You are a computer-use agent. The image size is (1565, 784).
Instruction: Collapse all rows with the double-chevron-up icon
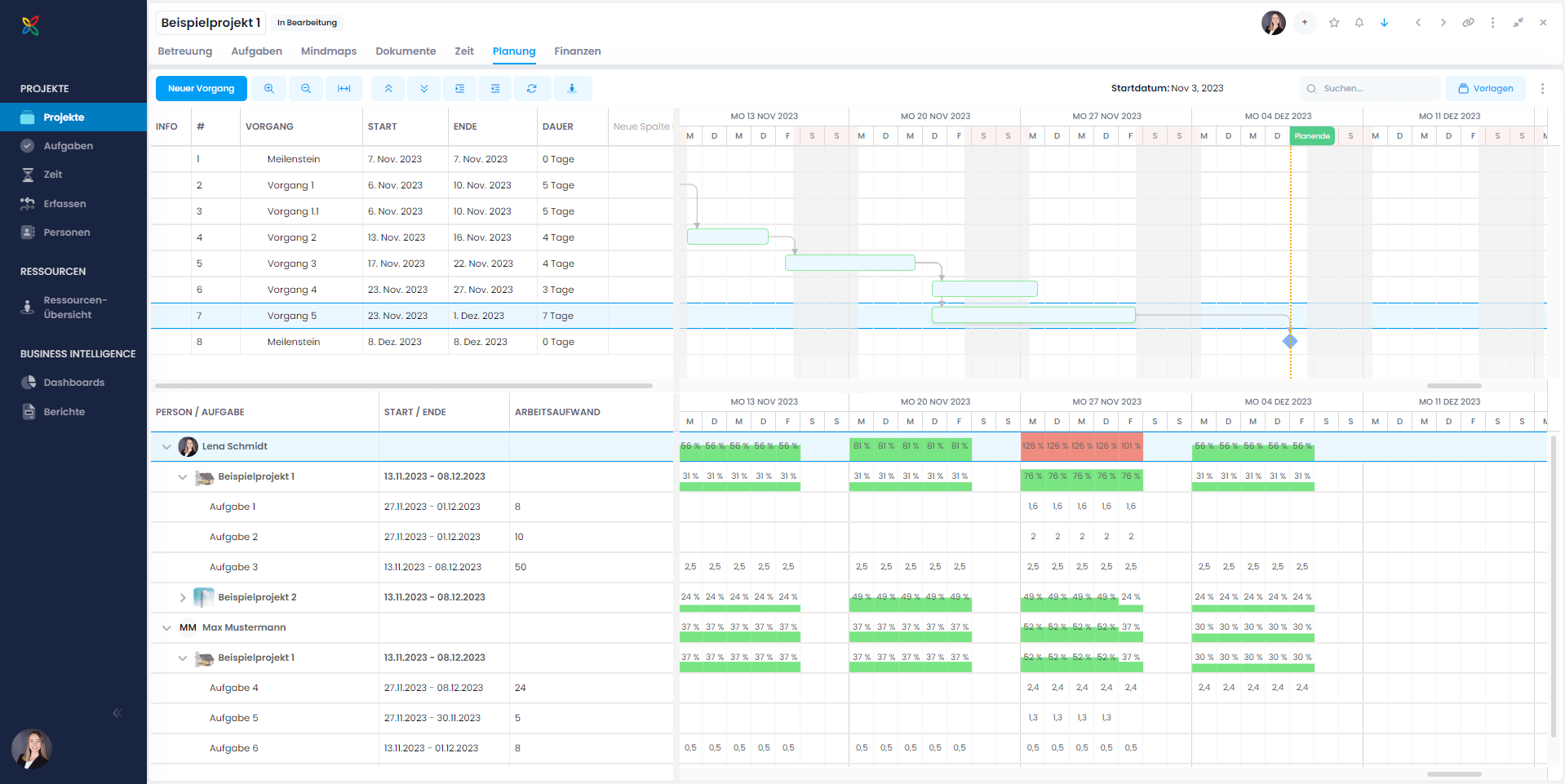(388, 88)
